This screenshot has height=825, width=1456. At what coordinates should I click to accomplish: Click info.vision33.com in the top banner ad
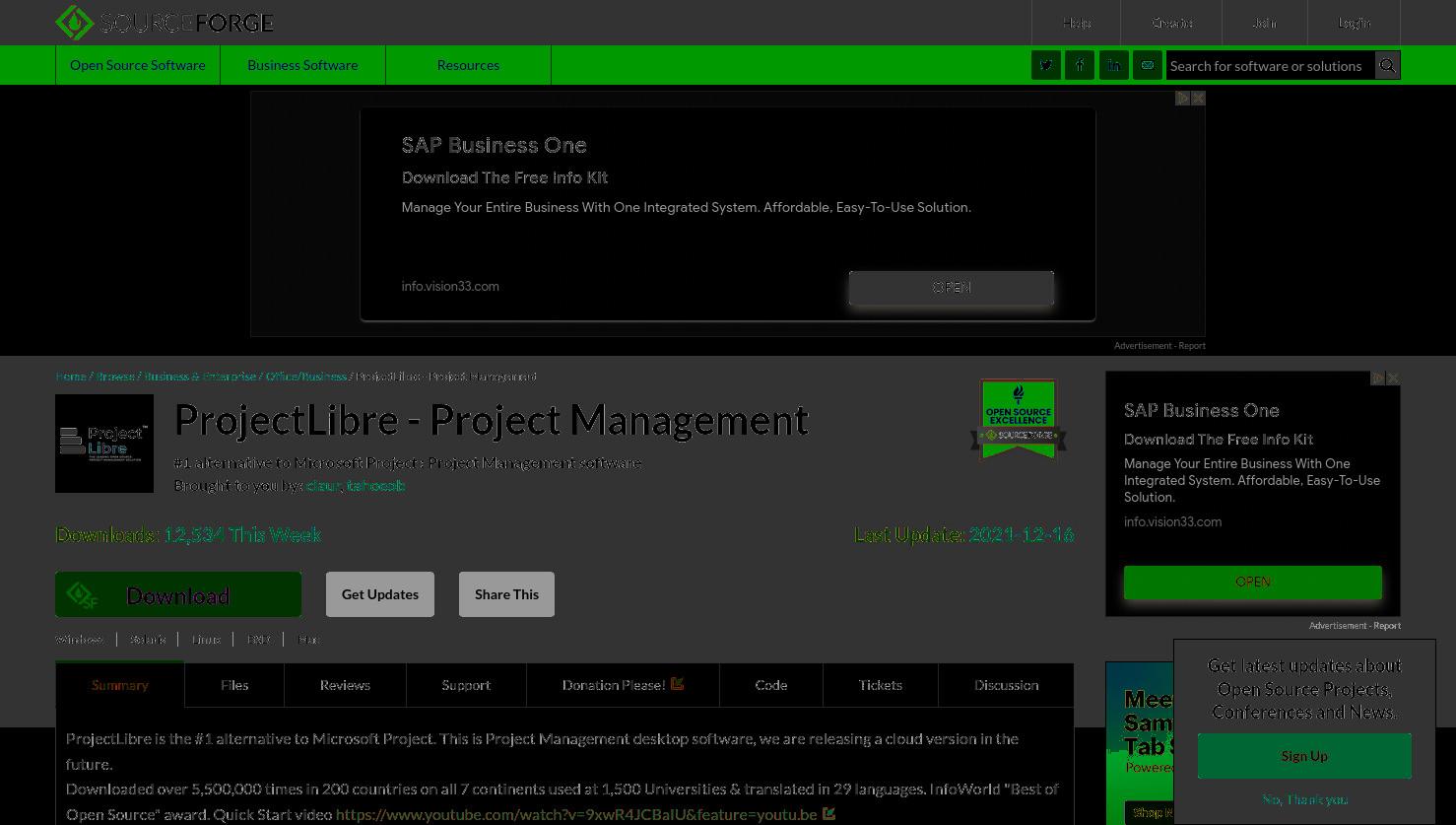pos(450,287)
